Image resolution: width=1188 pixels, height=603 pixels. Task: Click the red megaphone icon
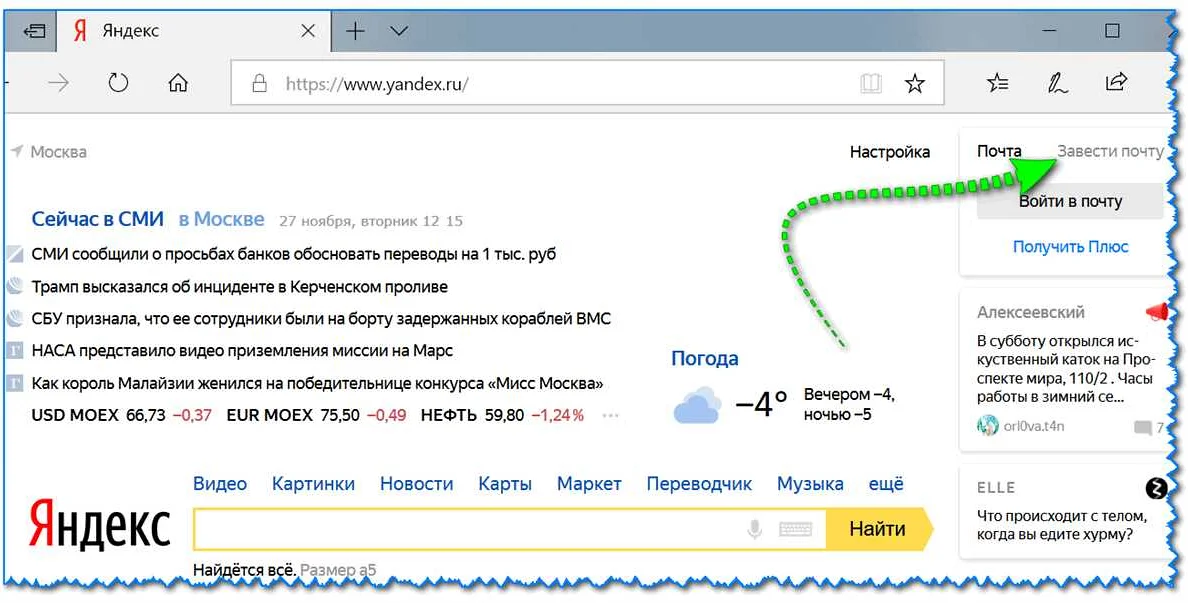pyautogui.click(x=1156, y=311)
